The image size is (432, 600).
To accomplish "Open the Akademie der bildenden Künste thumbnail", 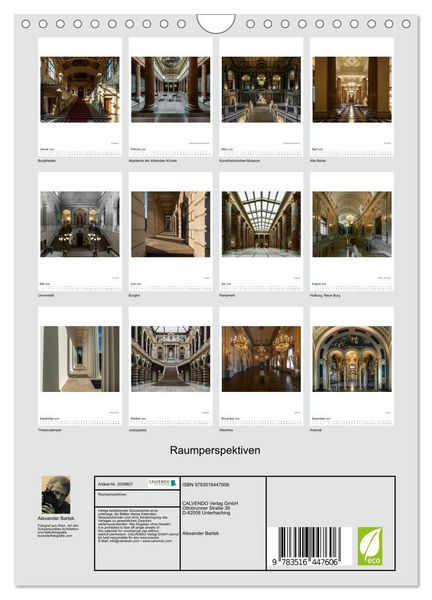I will tap(171, 90).
